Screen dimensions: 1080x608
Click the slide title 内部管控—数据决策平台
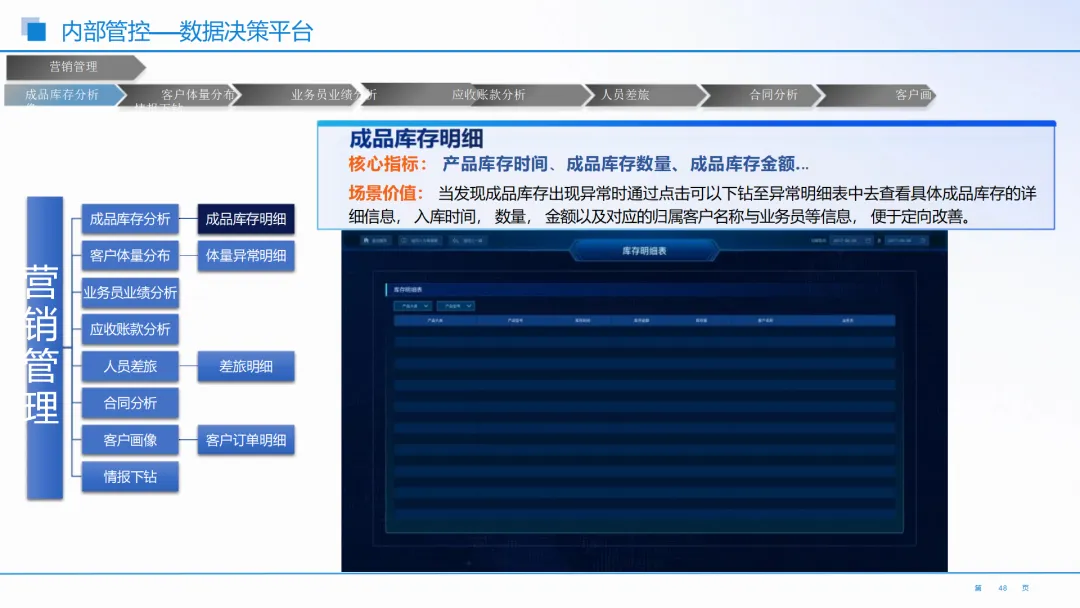point(187,32)
